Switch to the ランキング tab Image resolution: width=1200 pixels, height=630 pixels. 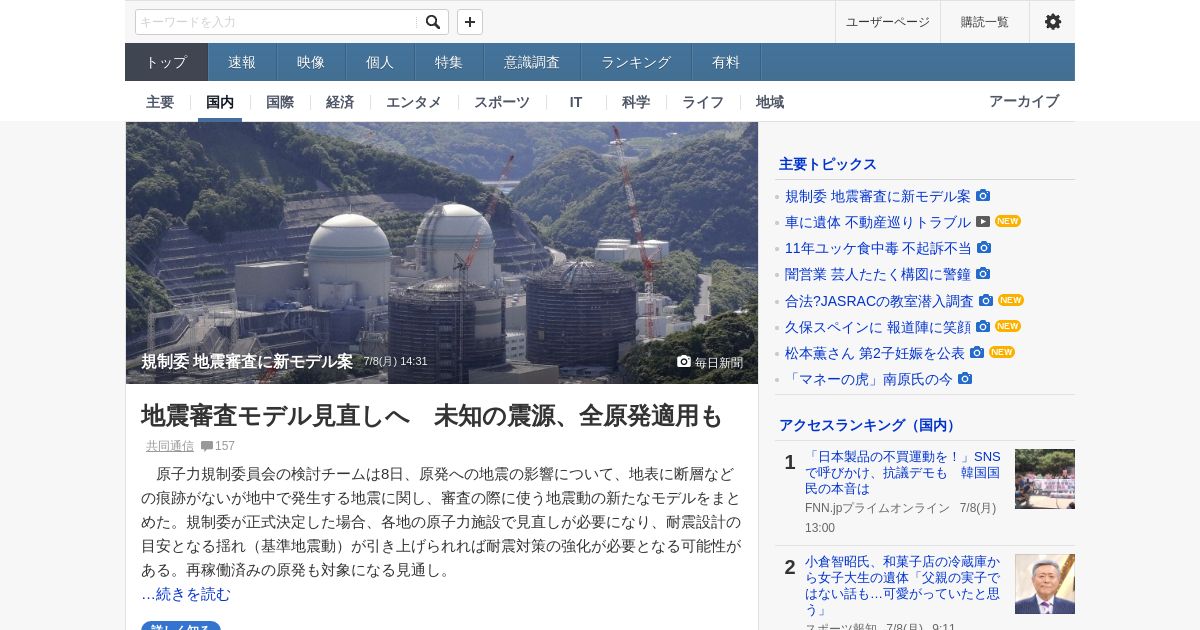[x=636, y=62]
